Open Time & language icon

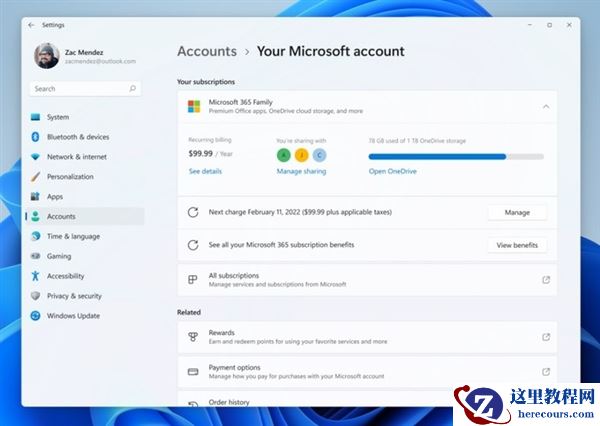click(35, 236)
